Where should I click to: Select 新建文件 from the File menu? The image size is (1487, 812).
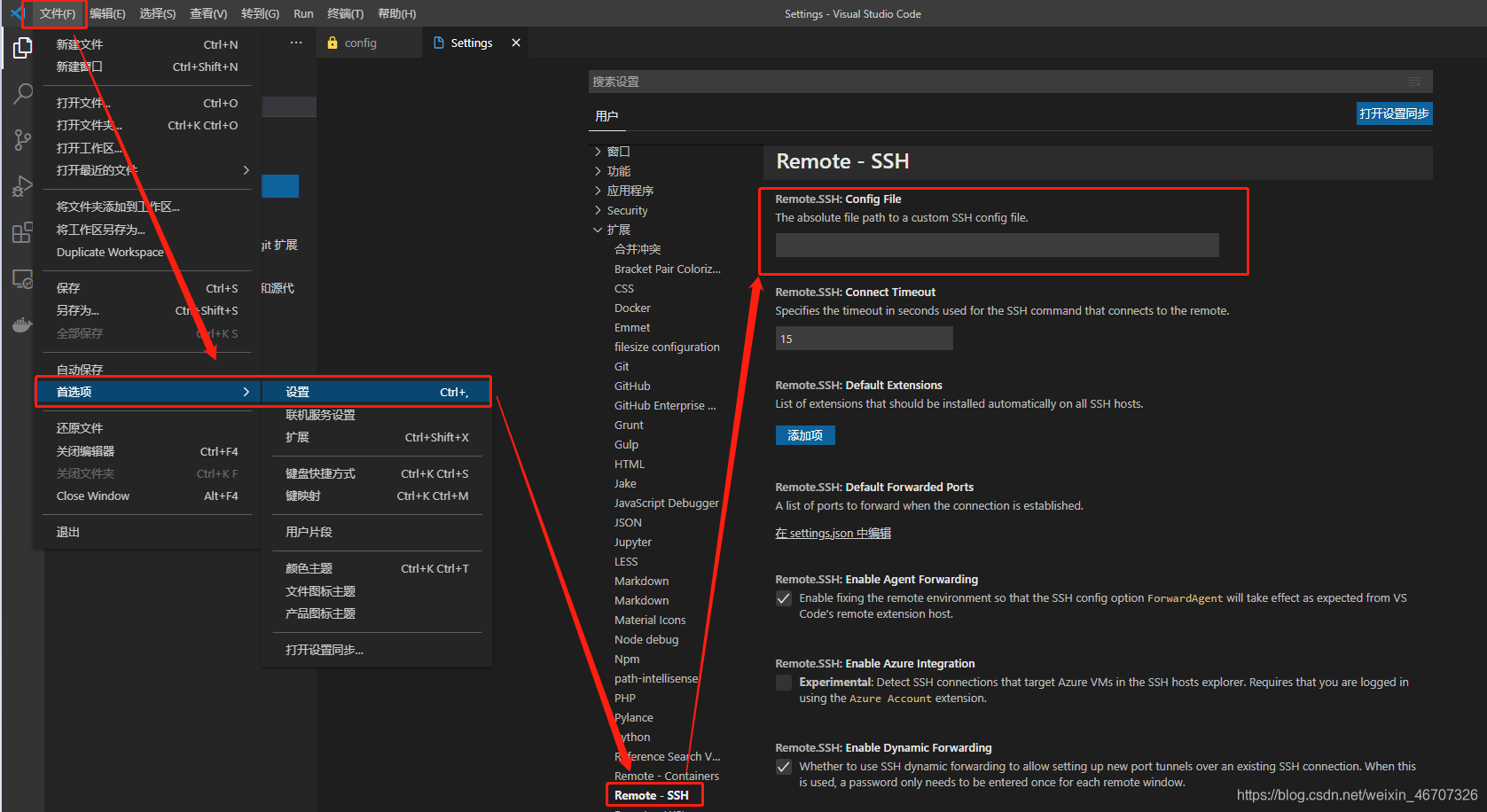coord(147,44)
